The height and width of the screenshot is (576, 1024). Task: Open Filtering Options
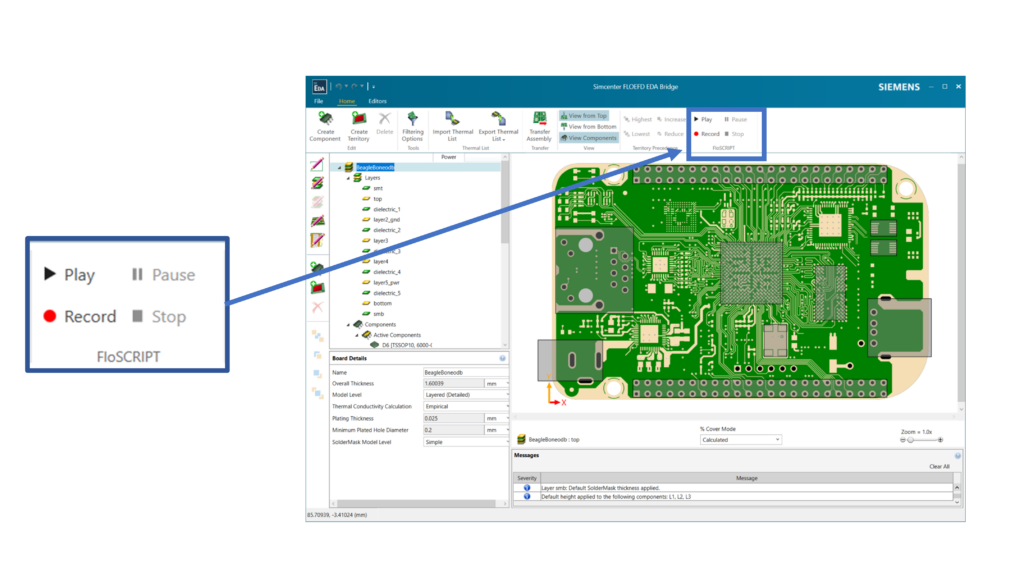click(412, 127)
